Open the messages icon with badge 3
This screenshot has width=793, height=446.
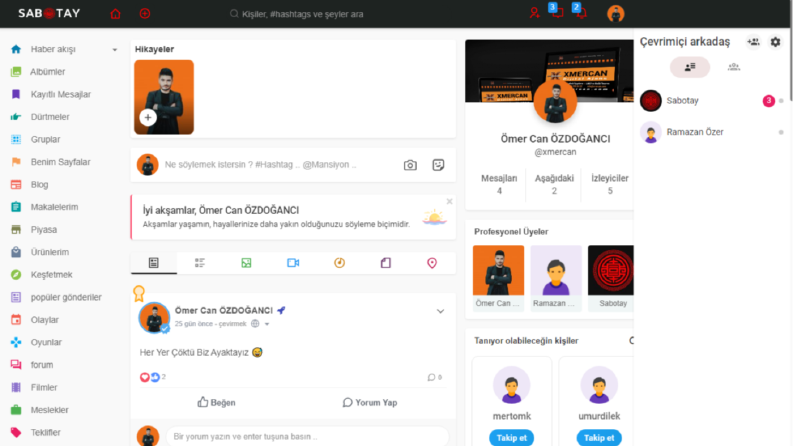[x=557, y=13]
